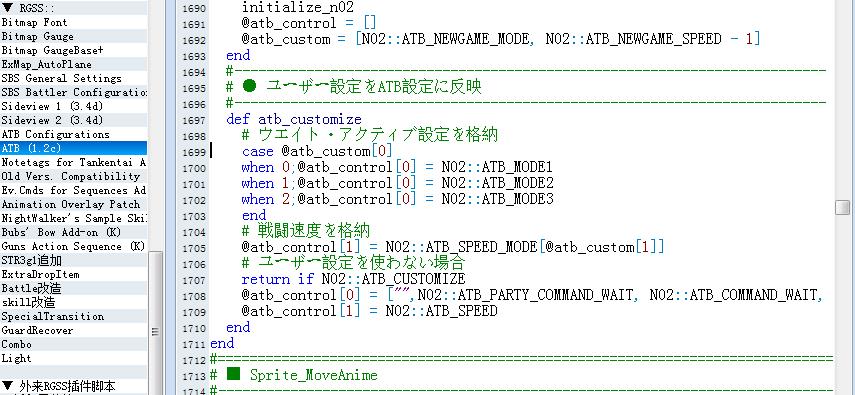Click the 戦闘速度を格納 comment line
This screenshot has width=855, height=395.
306,230
